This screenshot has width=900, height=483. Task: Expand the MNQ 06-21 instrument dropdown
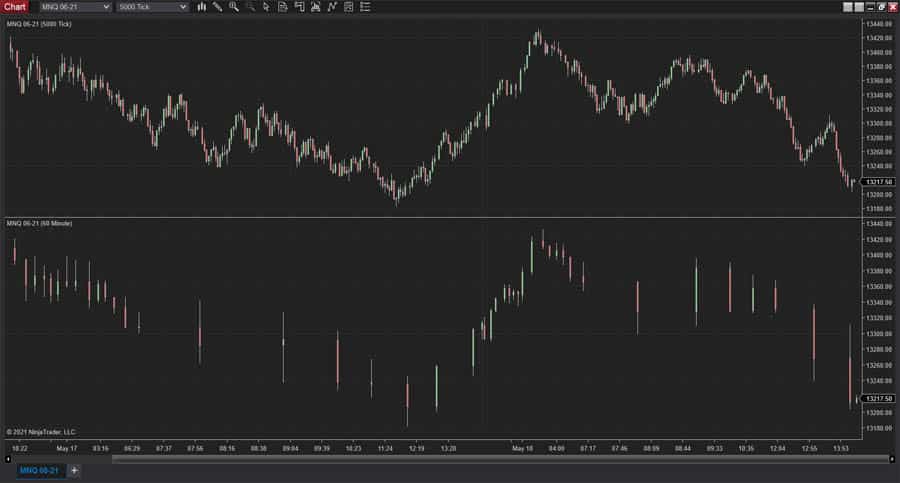coord(75,7)
